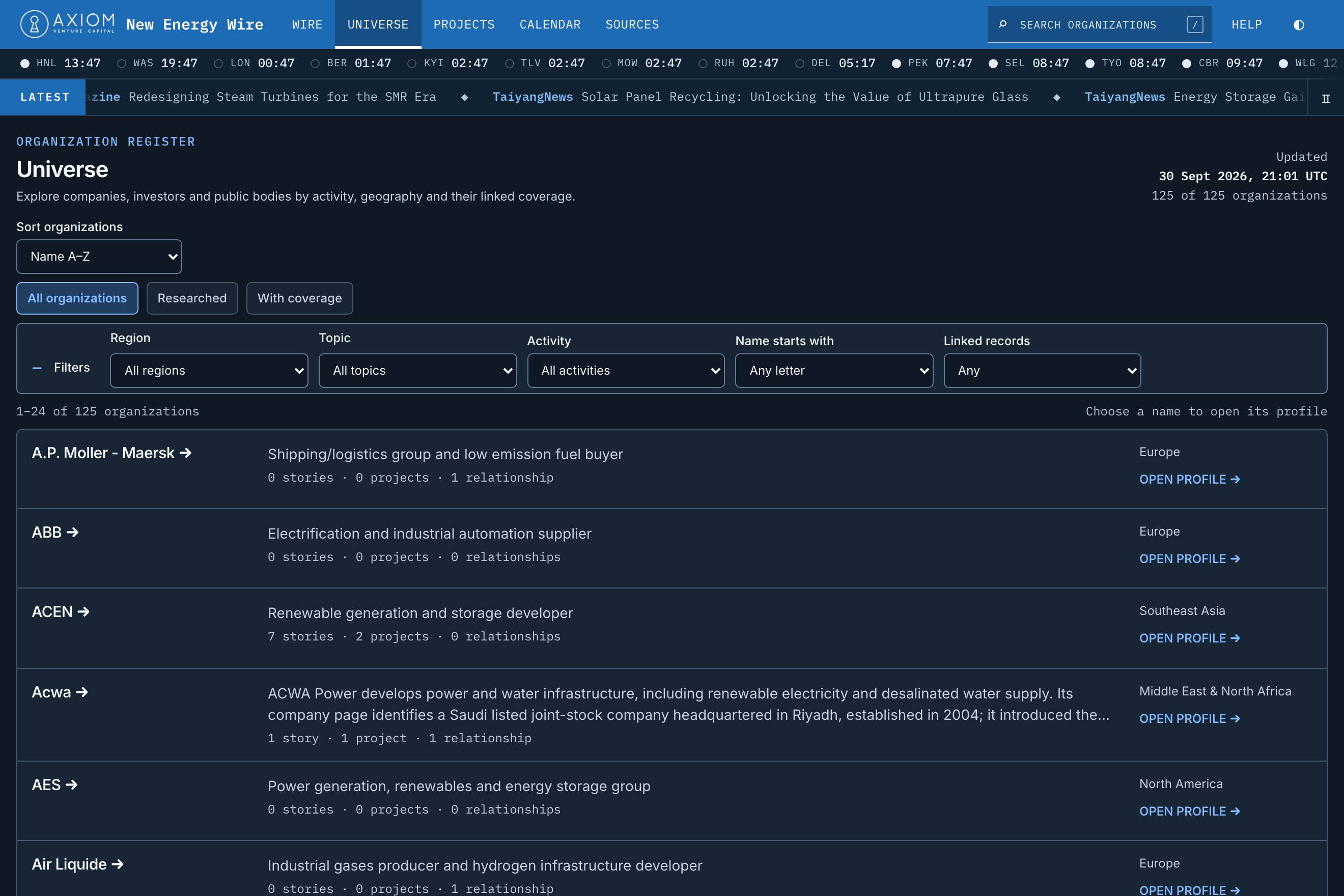The image size is (1344, 896).
Task: Click the slash shortcut key badge
Action: [x=1195, y=24]
